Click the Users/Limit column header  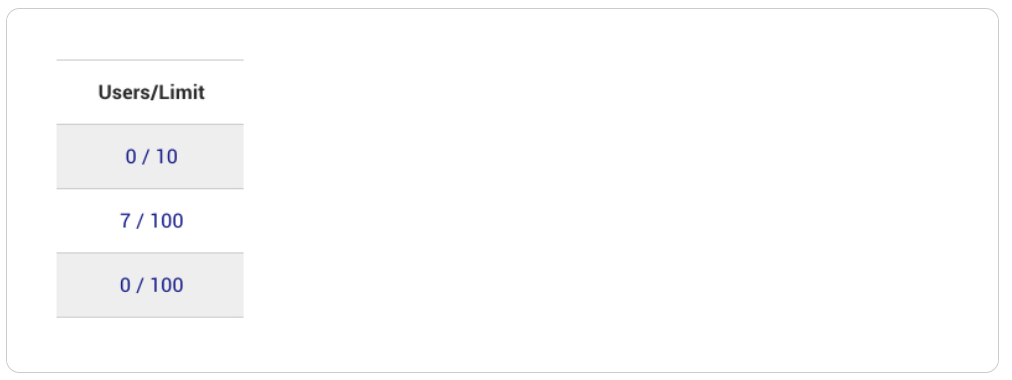tap(151, 92)
